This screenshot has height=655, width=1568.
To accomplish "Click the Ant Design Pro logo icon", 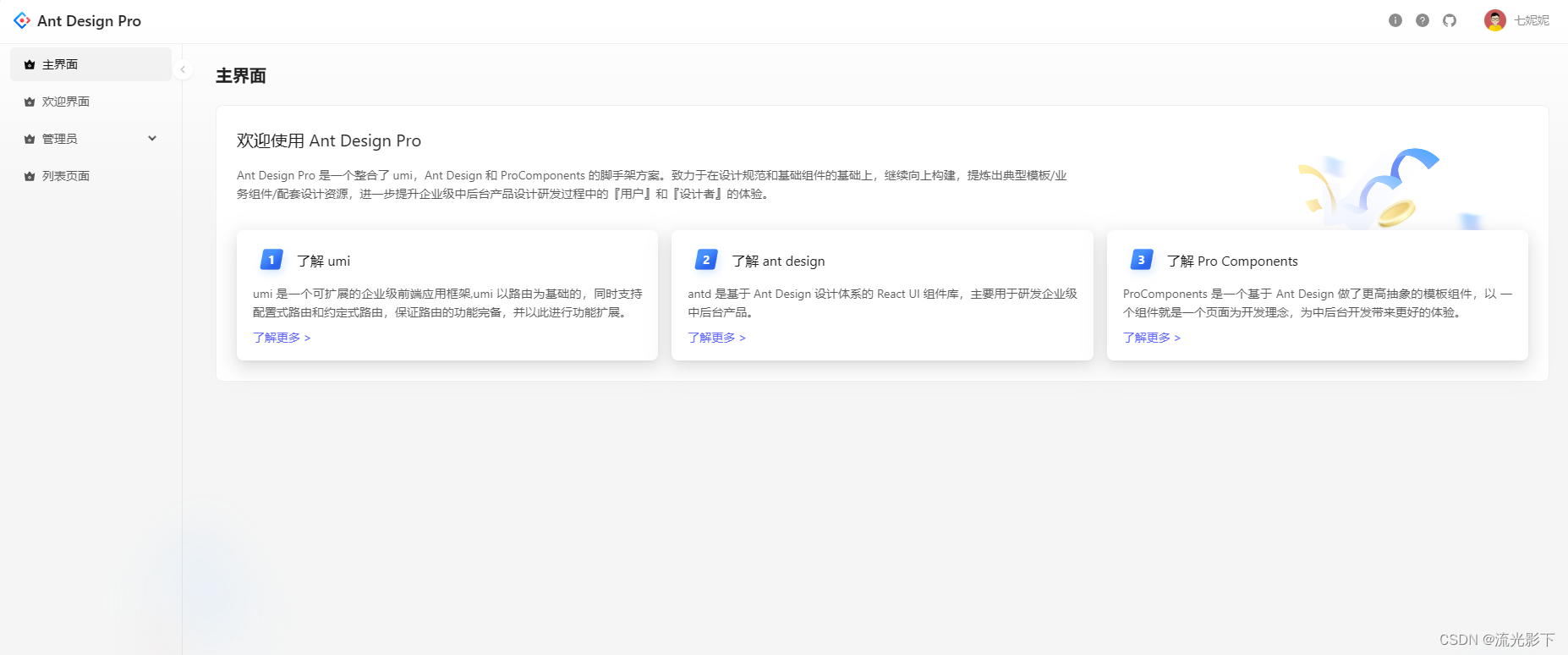I will coord(22,20).
